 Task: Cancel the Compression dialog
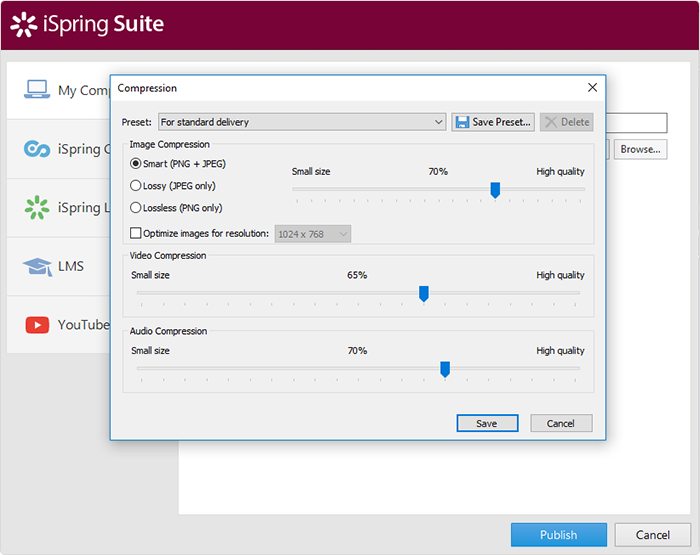pyautogui.click(x=561, y=423)
